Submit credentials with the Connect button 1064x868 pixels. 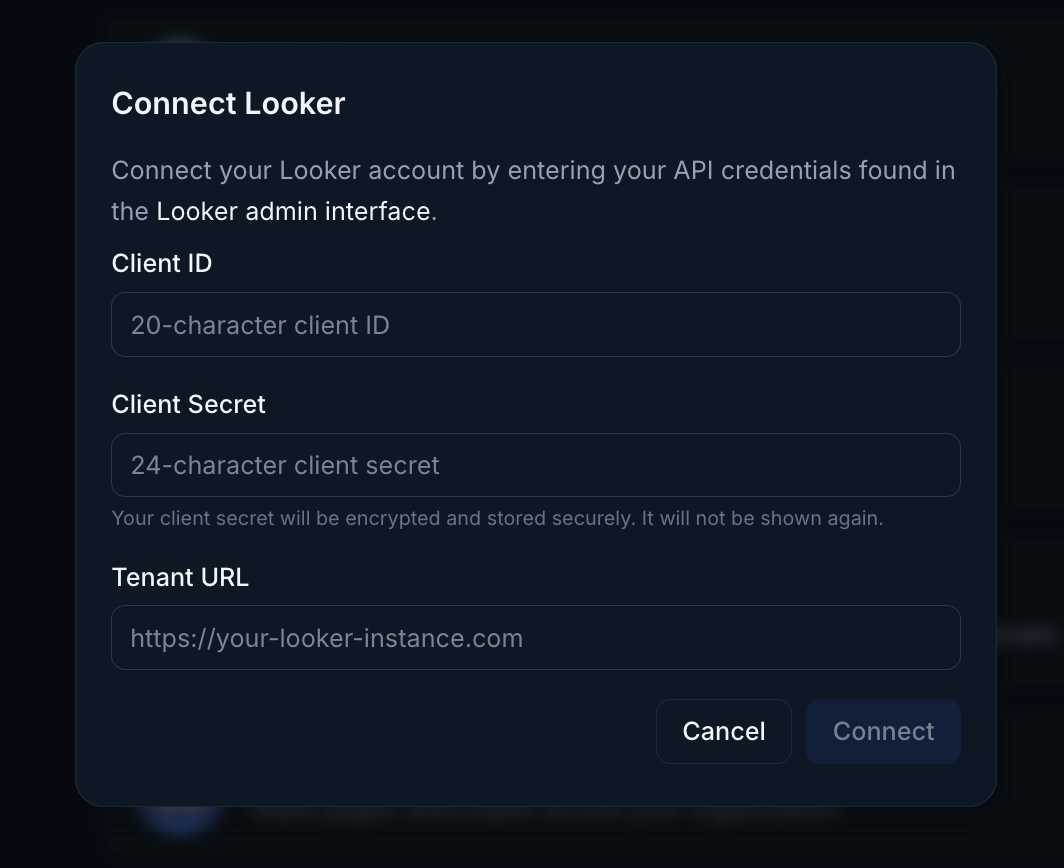point(883,731)
